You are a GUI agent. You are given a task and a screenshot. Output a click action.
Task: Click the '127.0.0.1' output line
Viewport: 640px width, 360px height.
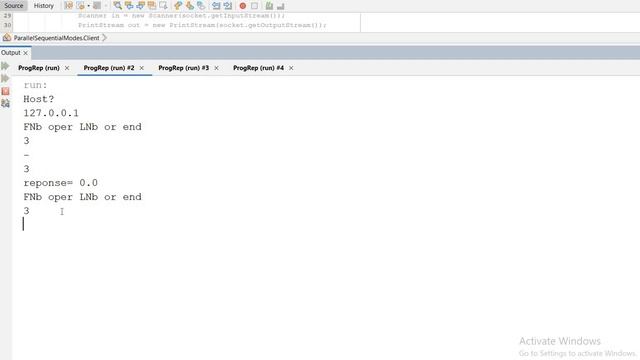tap(51, 113)
